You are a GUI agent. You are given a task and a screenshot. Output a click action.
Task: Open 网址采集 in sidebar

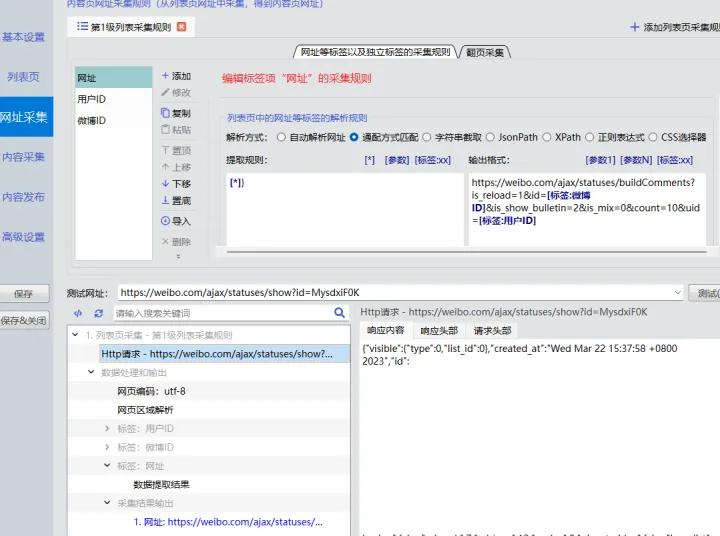tap(25, 117)
